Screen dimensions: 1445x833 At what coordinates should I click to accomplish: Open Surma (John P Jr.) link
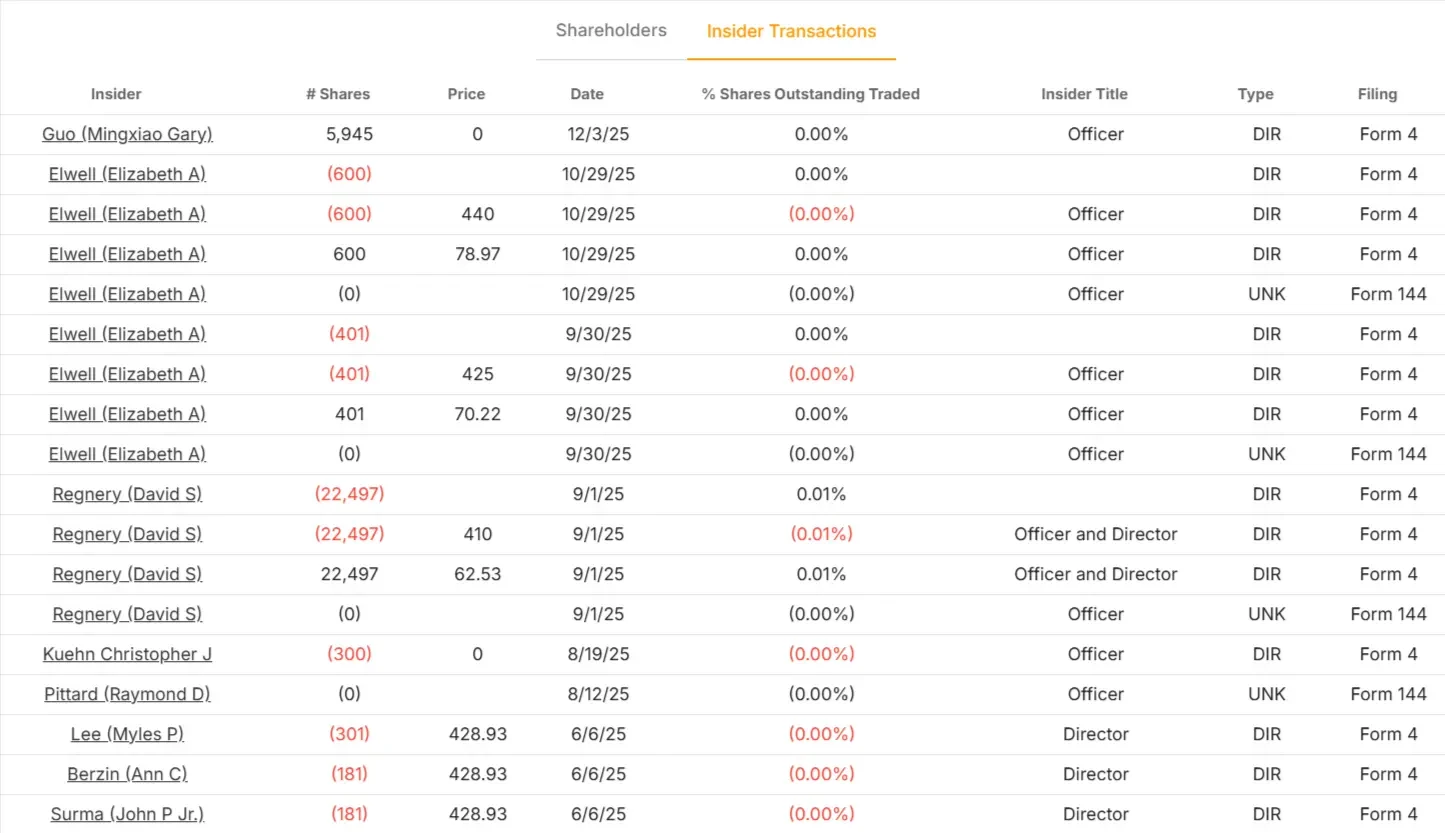127,814
